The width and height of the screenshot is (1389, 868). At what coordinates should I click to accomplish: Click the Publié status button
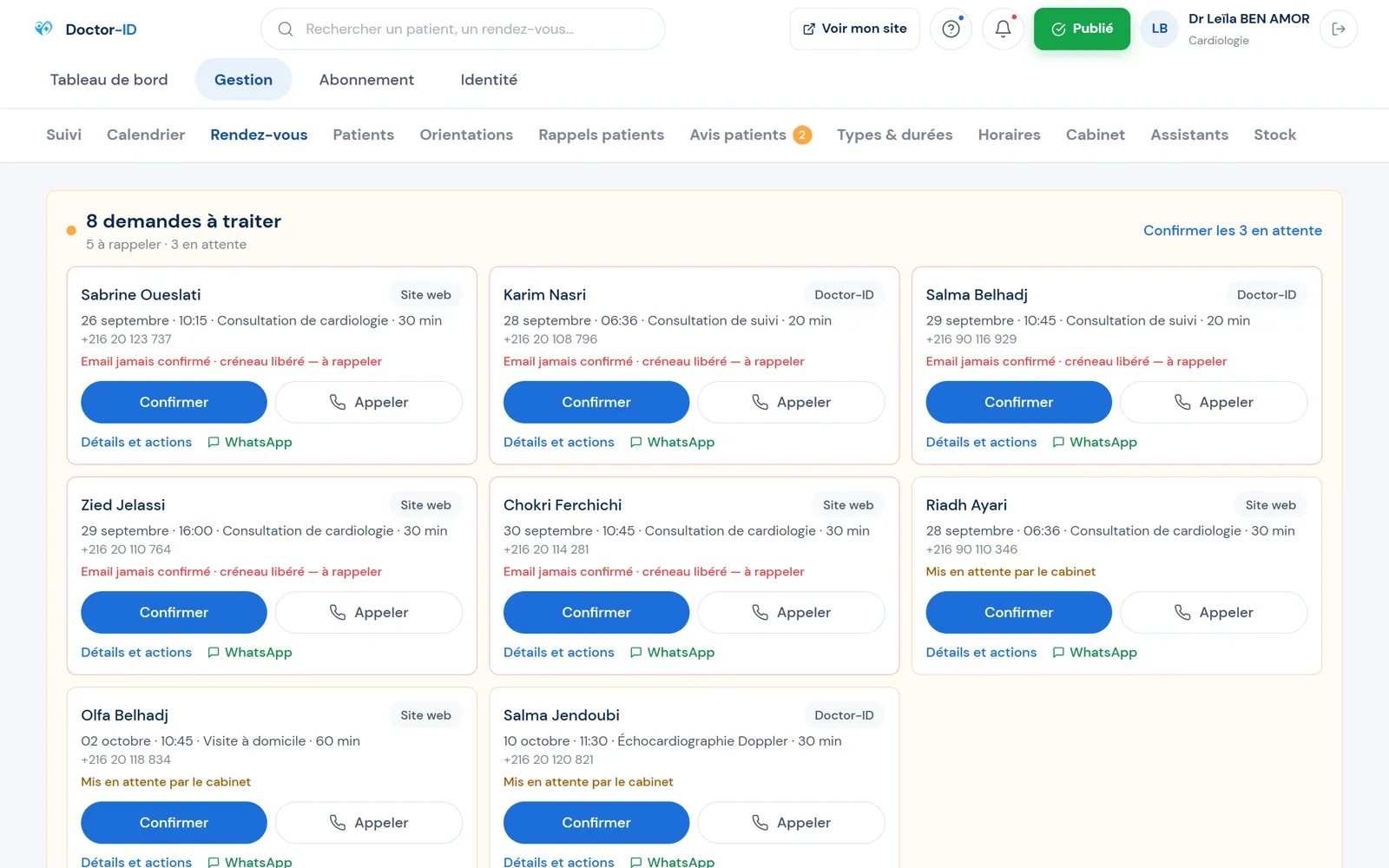(x=1082, y=29)
